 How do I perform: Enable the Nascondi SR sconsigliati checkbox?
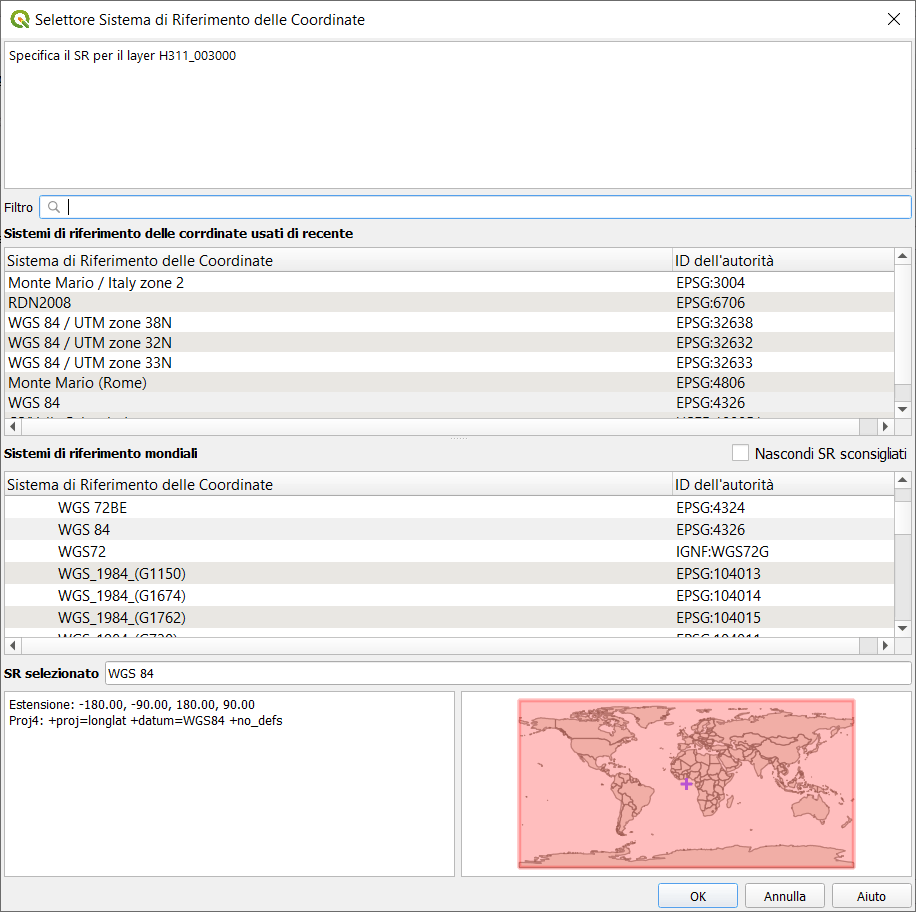pos(740,453)
